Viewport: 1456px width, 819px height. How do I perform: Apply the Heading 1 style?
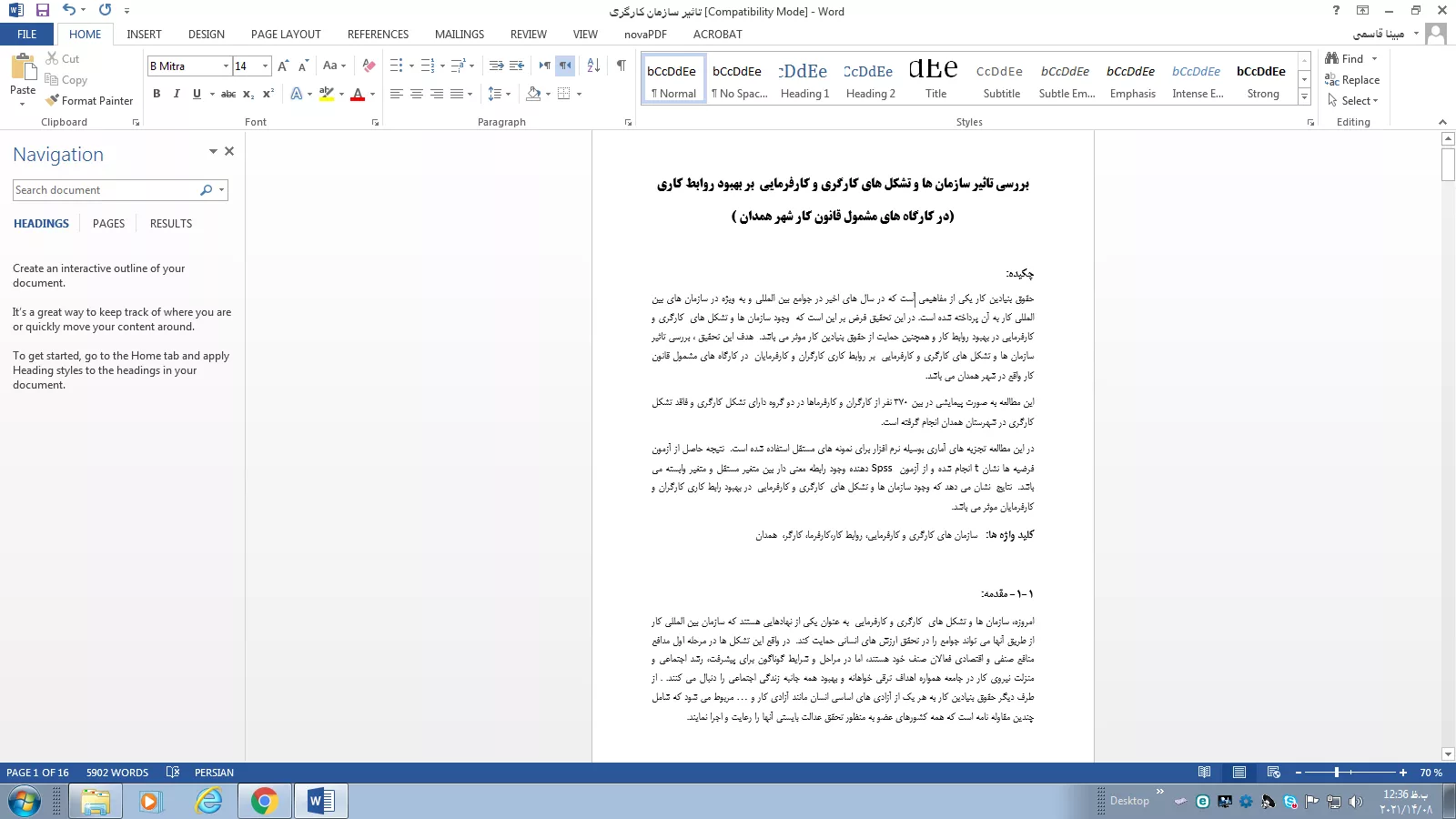click(804, 79)
